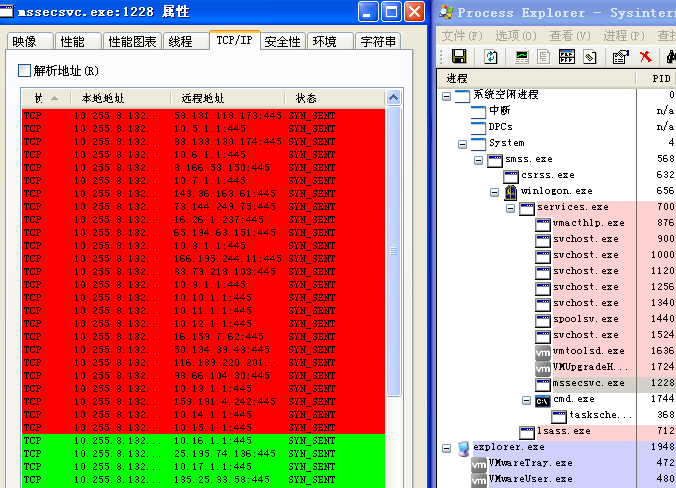Screen dimensions: 676x488
Task: Click the connection list scrollbar thumb
Action: 394,251
